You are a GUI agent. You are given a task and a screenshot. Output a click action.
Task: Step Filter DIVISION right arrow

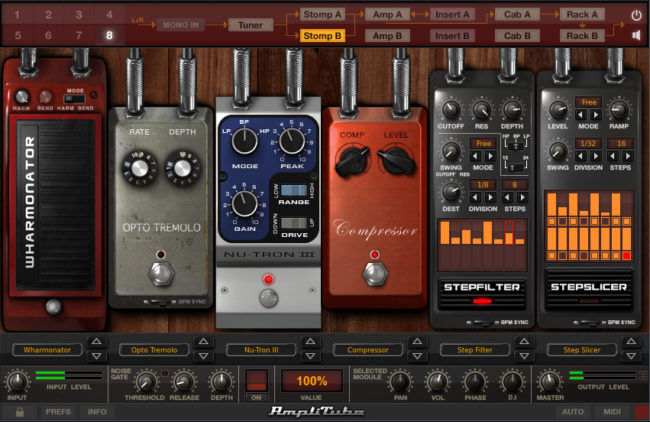coord(490,197)
